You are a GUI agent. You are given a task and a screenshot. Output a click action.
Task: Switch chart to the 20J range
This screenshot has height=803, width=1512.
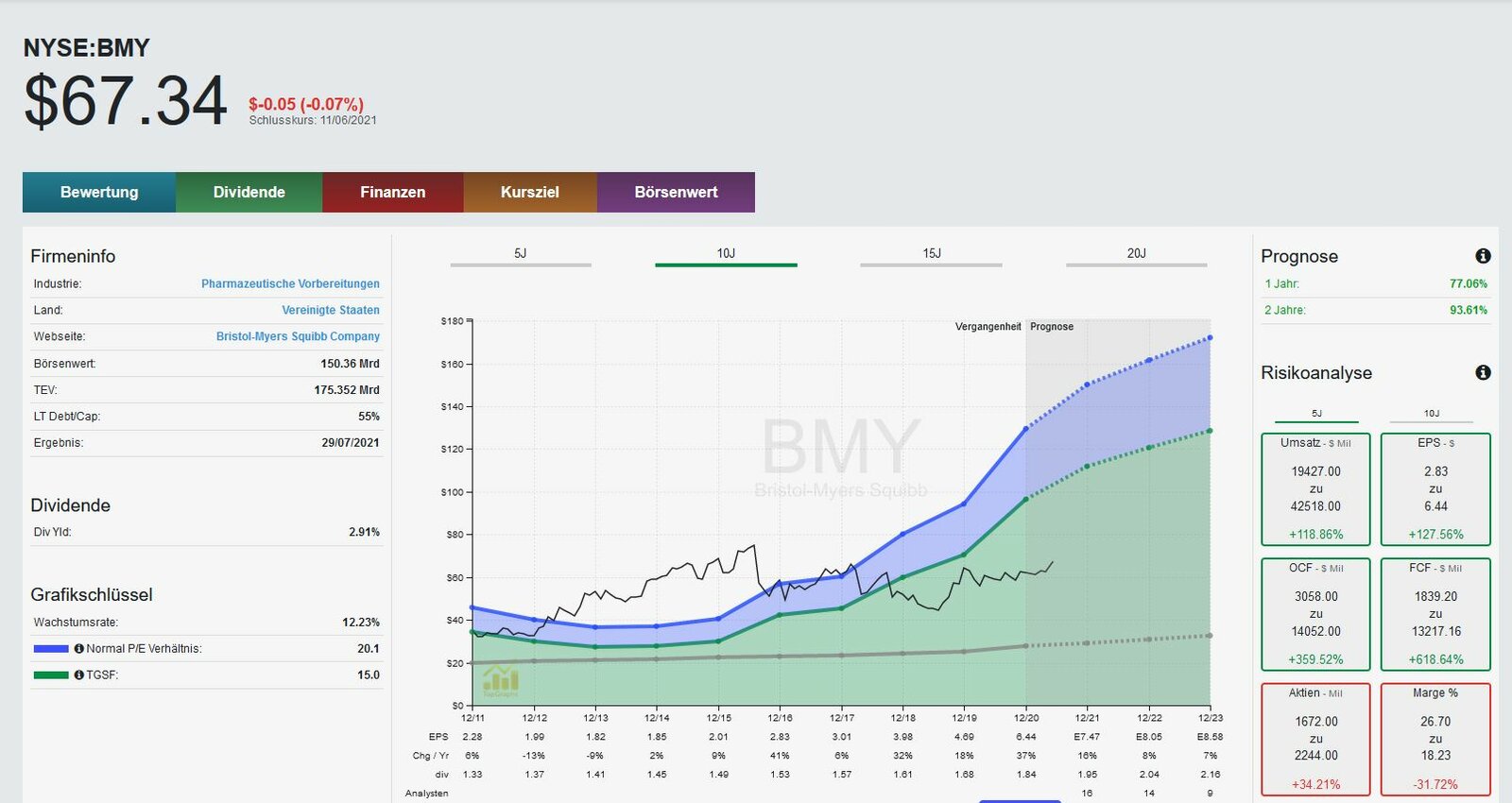point(1137,255)
